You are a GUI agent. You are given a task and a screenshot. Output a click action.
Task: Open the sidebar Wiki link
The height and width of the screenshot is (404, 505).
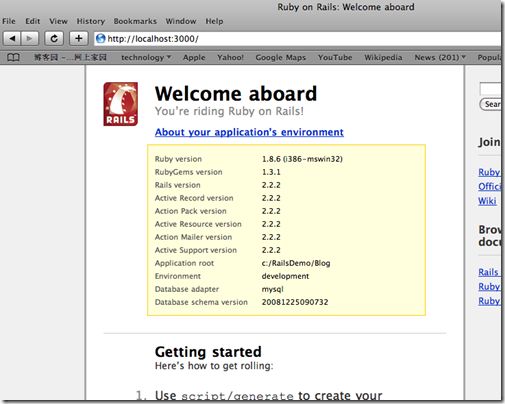pos(487,201)
